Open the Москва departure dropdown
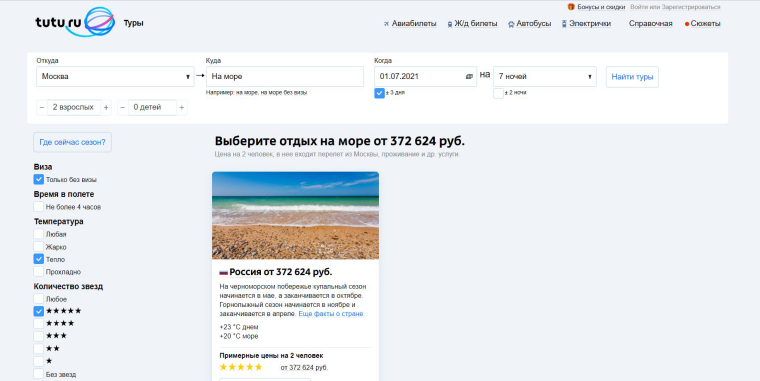The height and width of the screenshot is (381, 760). (x=115, y=77)
